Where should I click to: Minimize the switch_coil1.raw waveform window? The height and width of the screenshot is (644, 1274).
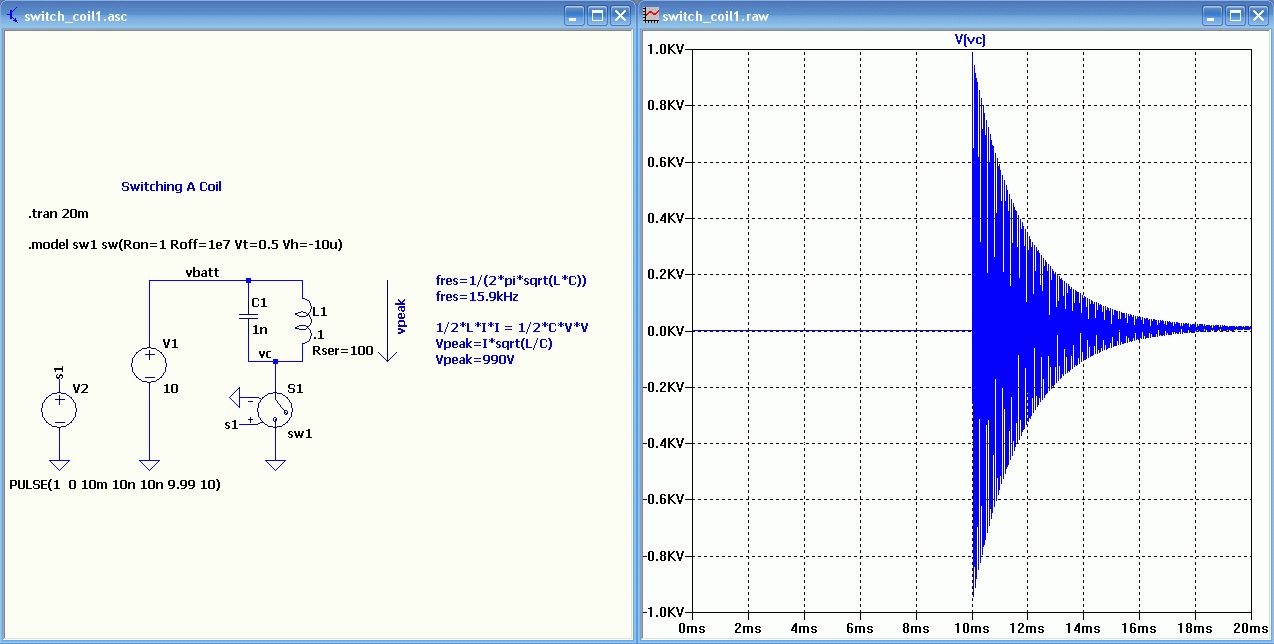pyautogui.click(x=1212, y=16)
